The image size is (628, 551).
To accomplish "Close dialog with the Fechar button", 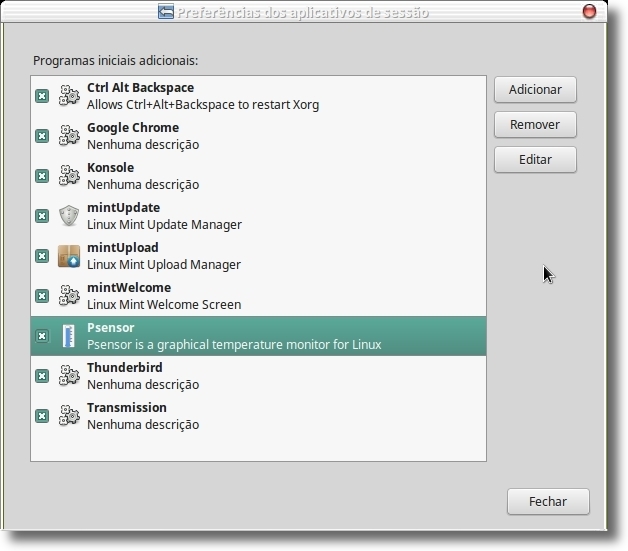I will tap(548, 501).
